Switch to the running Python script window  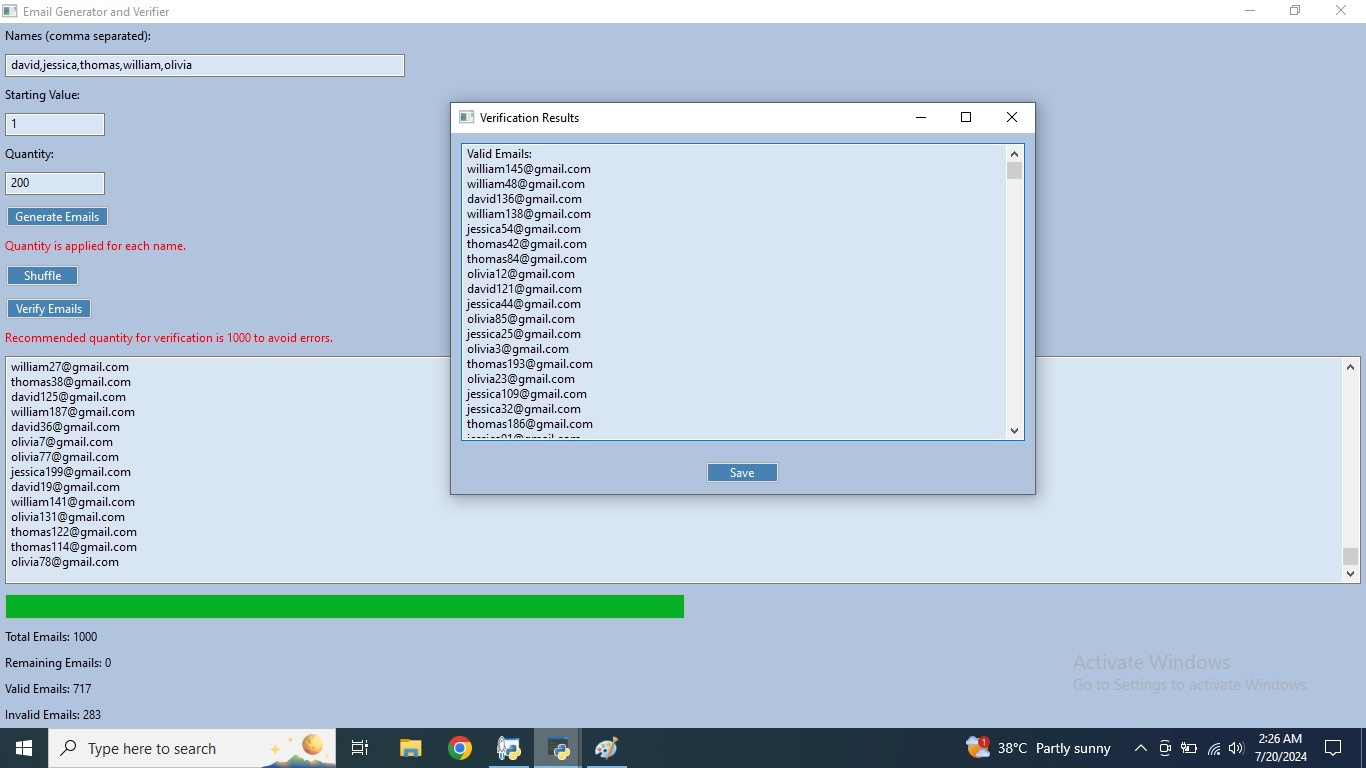point(557,747)
